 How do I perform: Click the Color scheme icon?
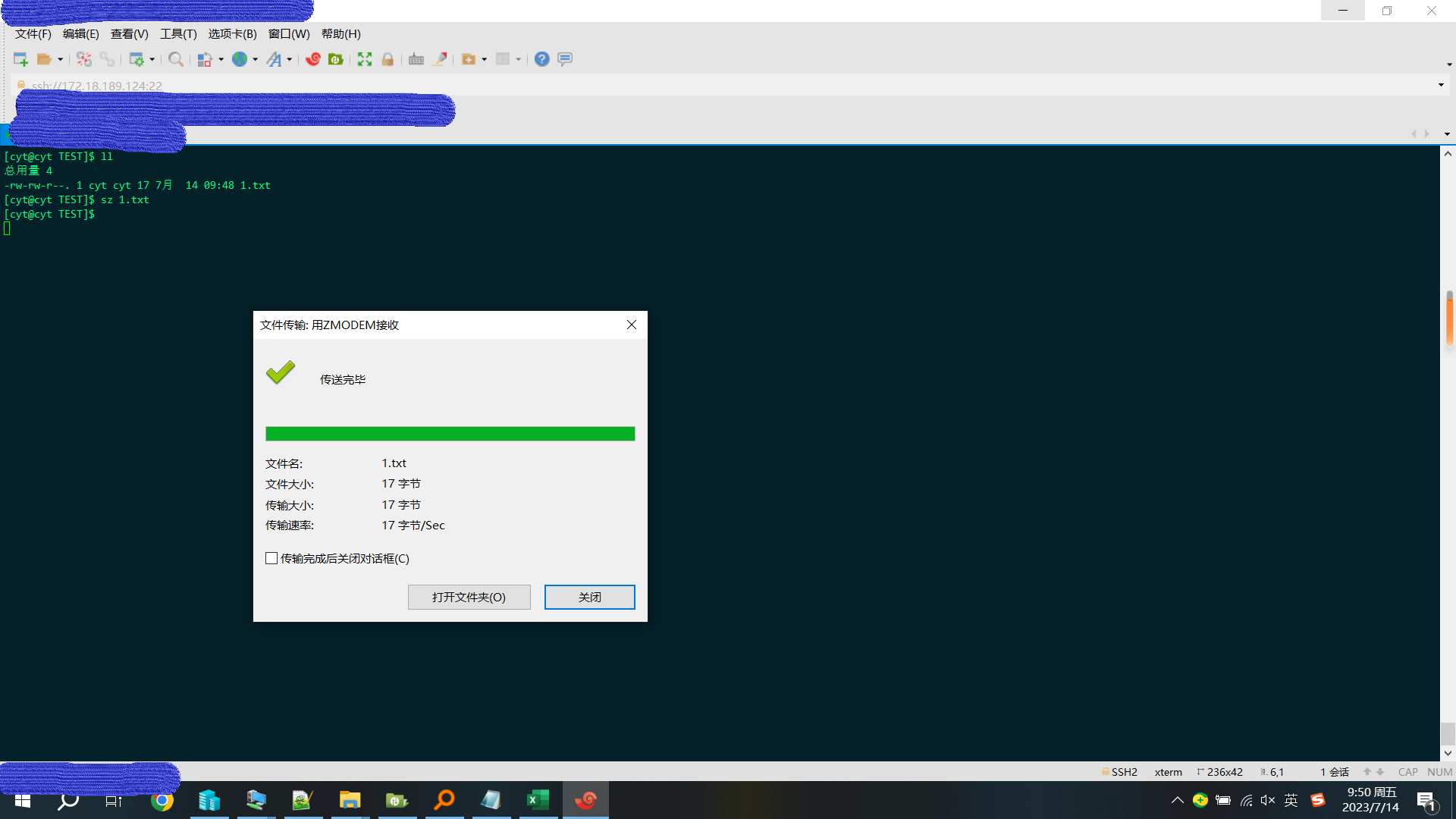coord(205,59)
